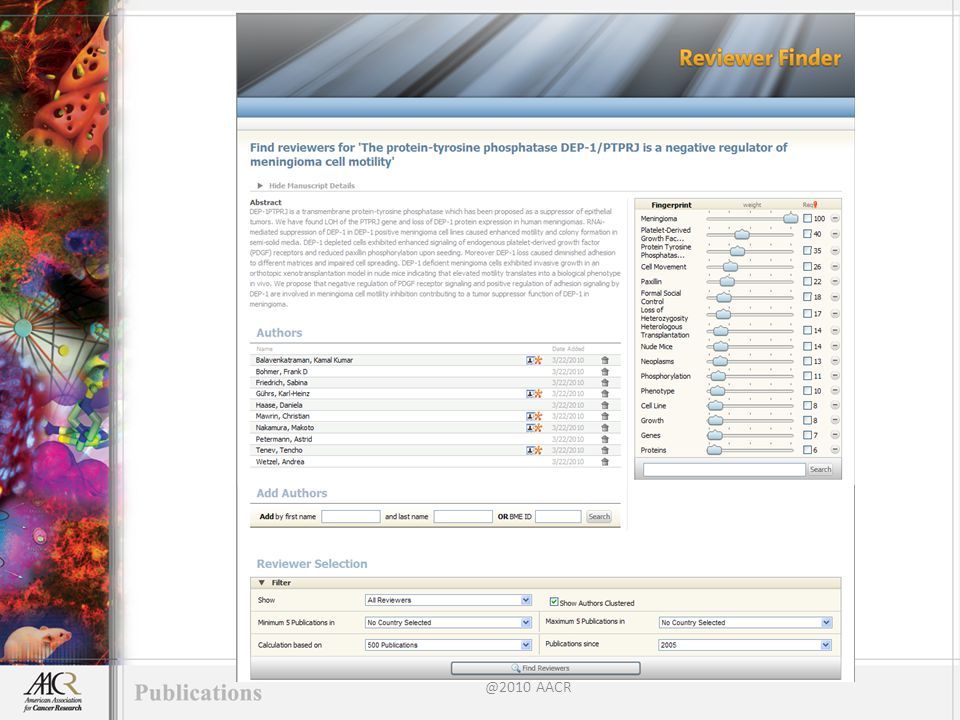The height and width of the screenshot is (720, 960).
Task: Click trash icon for Bohmer, Frank D
Action: click(605, 372)
